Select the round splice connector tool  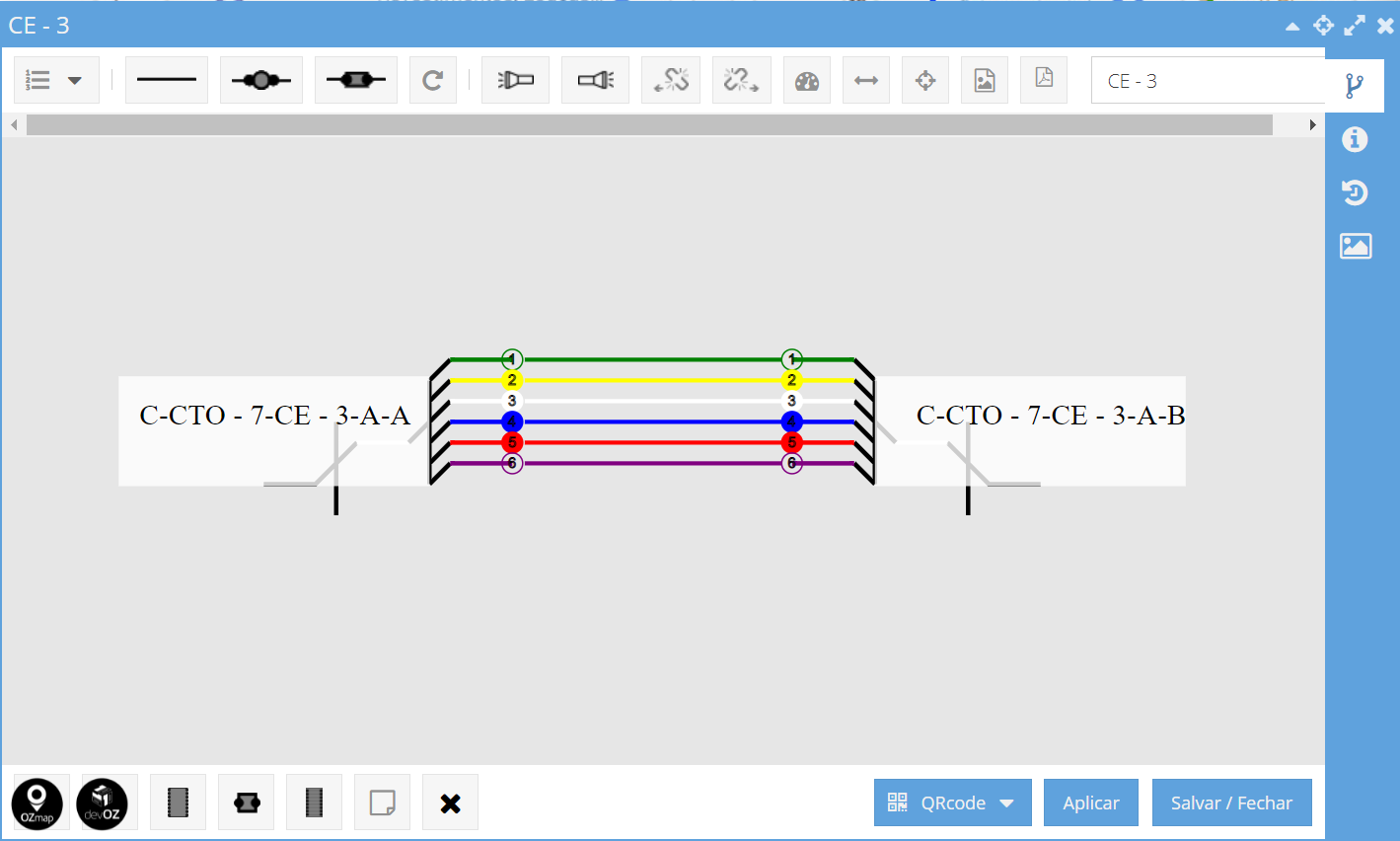261,81
